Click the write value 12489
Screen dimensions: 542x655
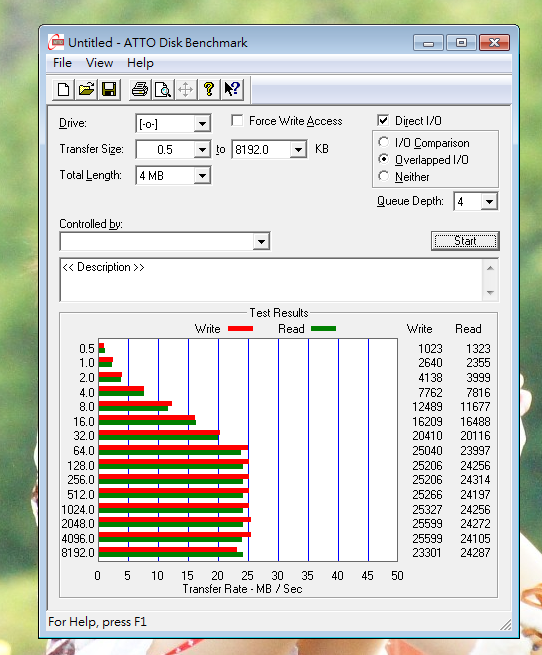(x=427, y=406)
